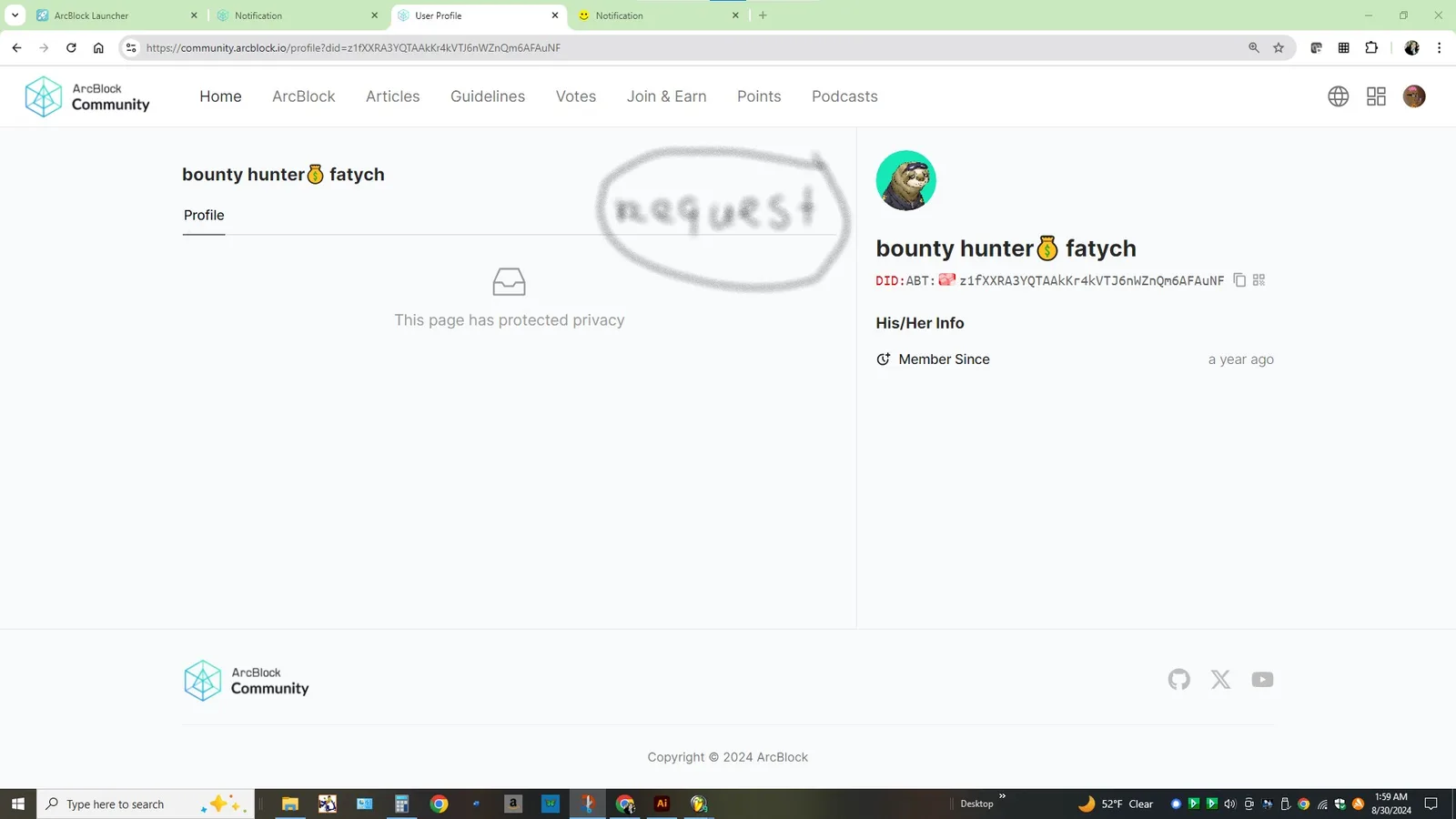Open the language globe selector
Viewport: 1456px width, 819px height.
click(x=1338, y=96)
